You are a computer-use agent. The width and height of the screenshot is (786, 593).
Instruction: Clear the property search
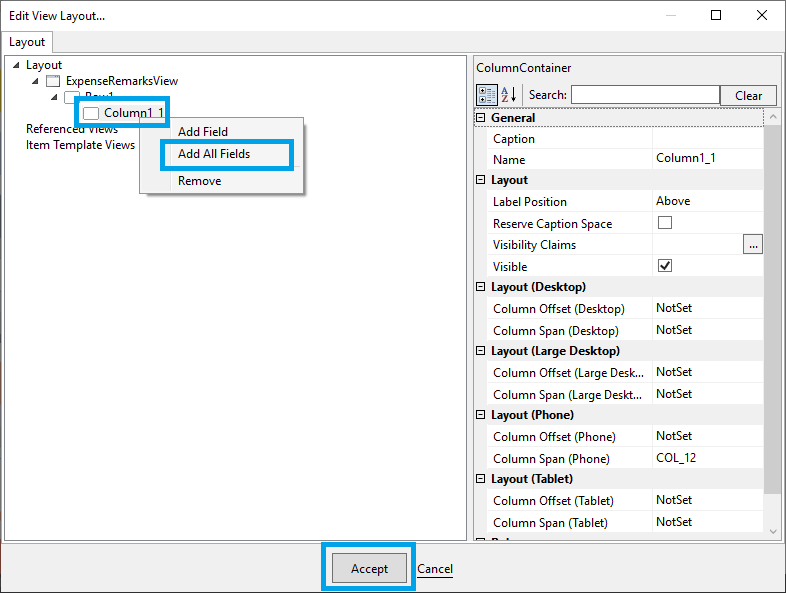coord(748,95)
